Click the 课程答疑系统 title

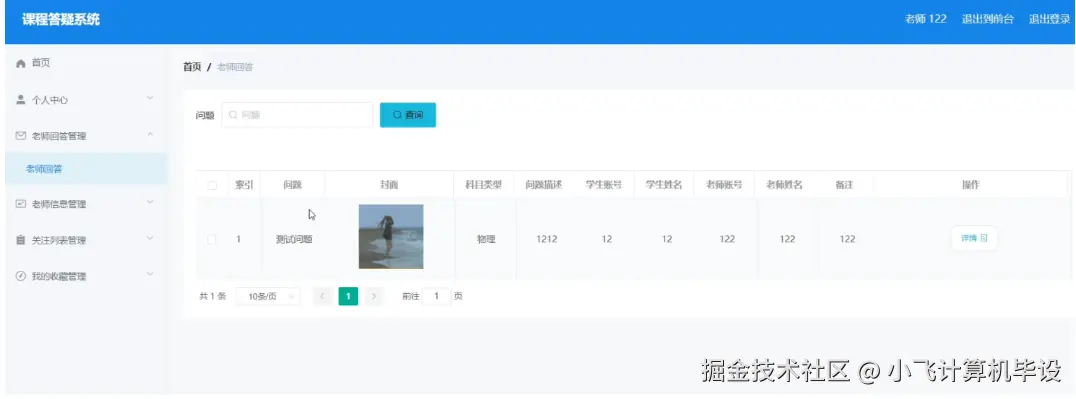coord(61,19)
